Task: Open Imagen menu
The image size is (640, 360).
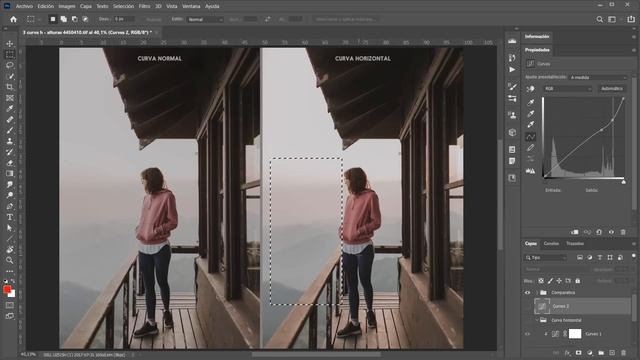Action: pyautogui.click(x=67, y=6)
